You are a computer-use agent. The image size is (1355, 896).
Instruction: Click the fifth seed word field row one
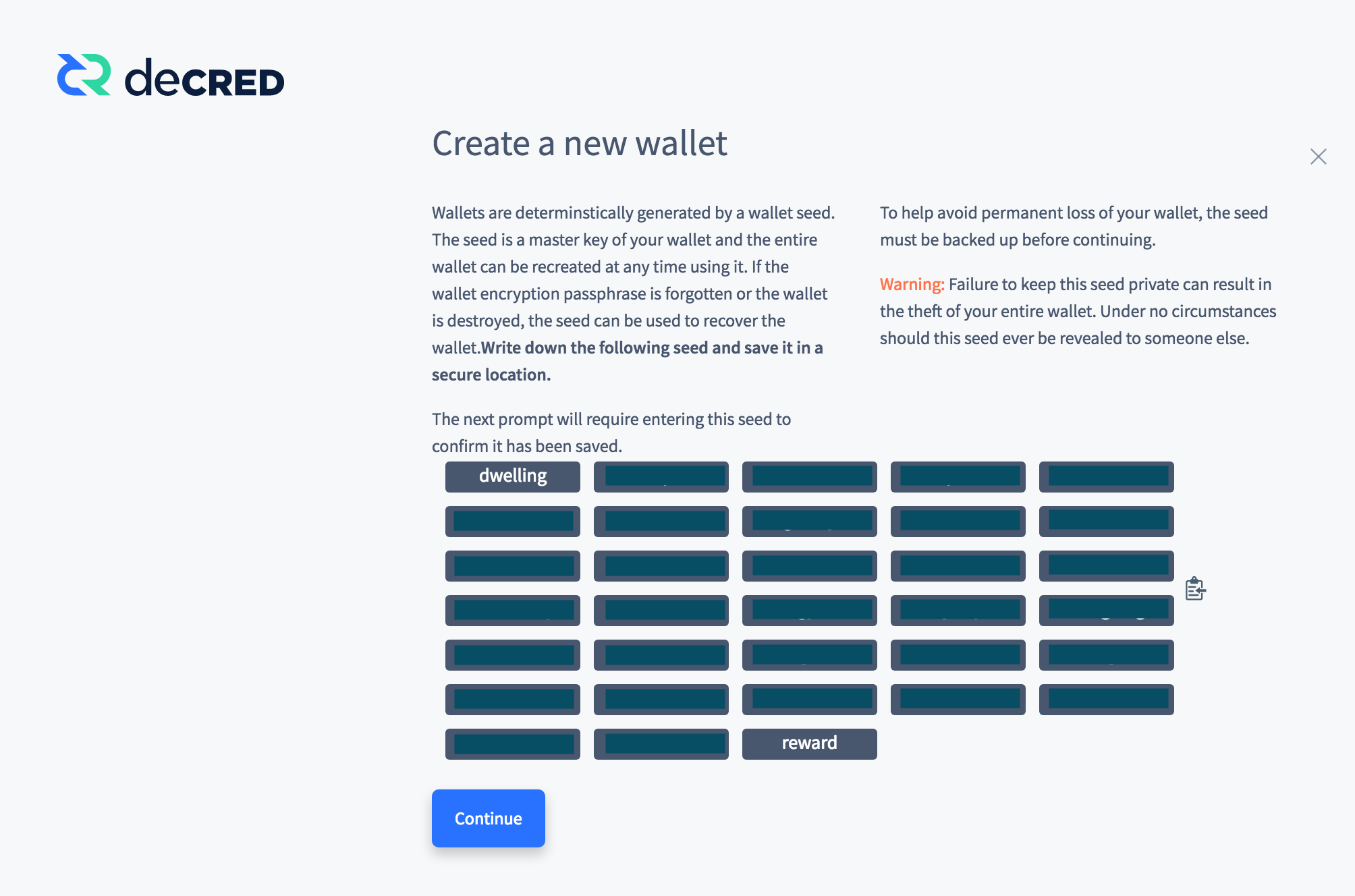point(1107,476)
